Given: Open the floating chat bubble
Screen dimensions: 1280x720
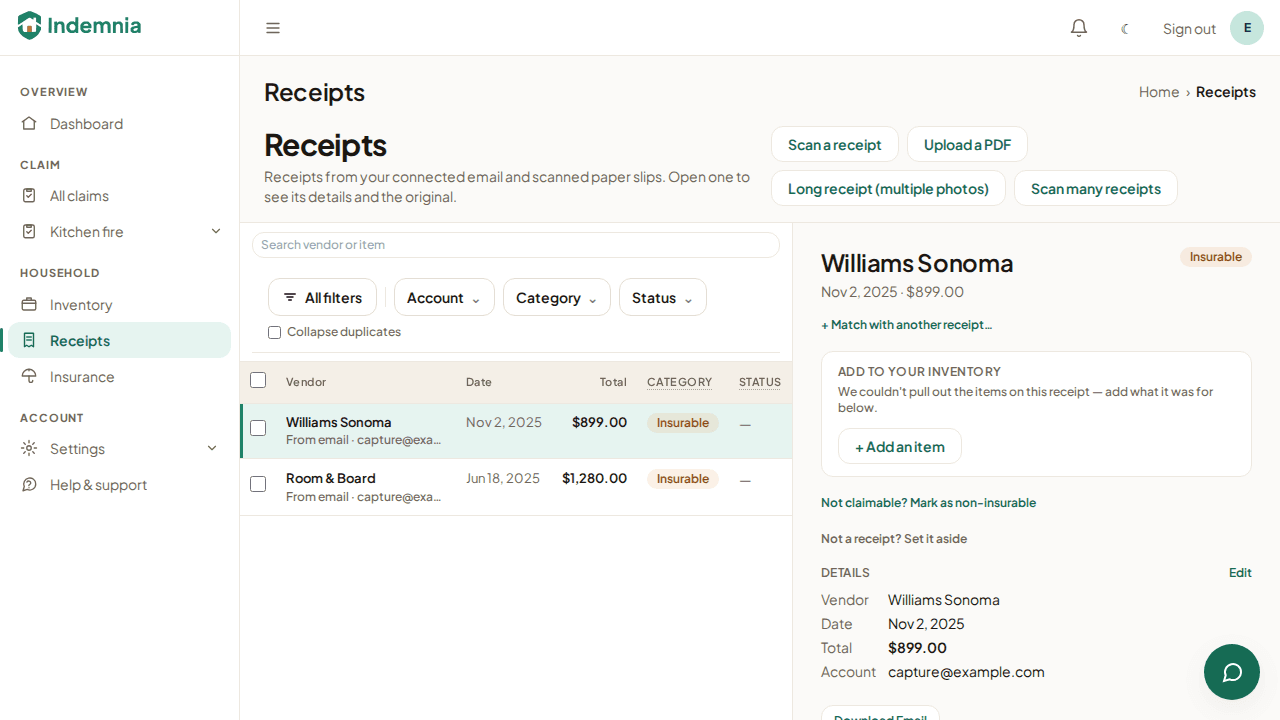Looking at the screenshot, I should [x=1232, y=672].
